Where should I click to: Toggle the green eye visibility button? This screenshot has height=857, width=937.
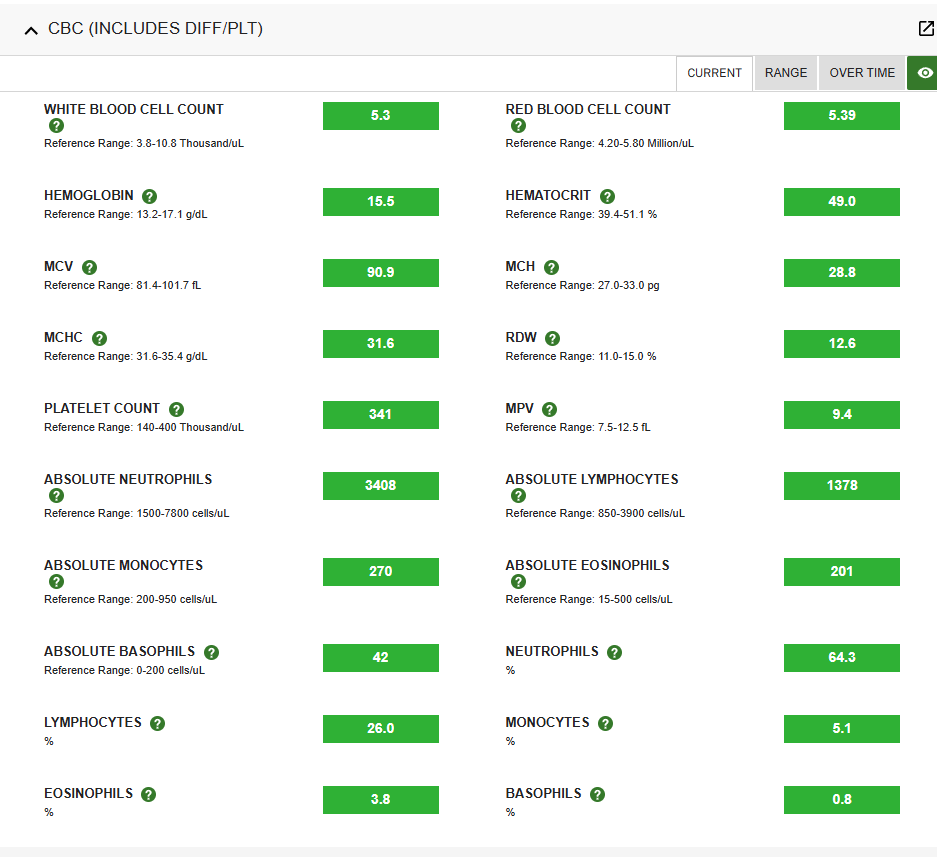923,73
